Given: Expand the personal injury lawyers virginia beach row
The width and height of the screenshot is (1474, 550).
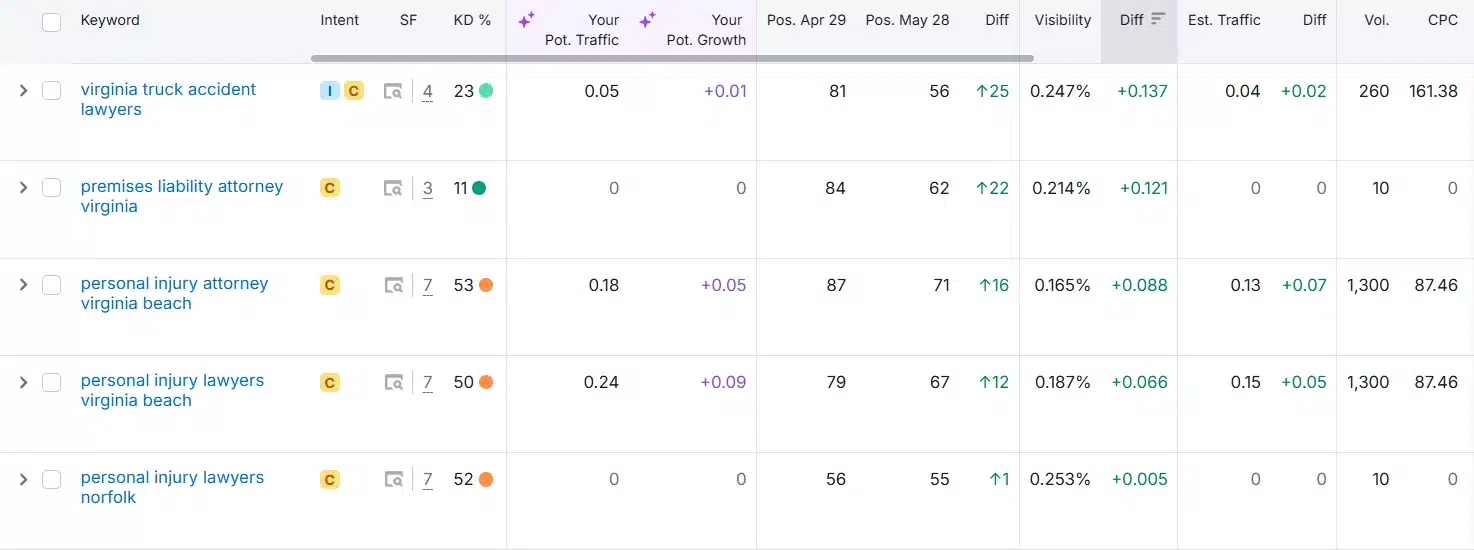Looking at the screenshot, I should [x=23, y=382].
